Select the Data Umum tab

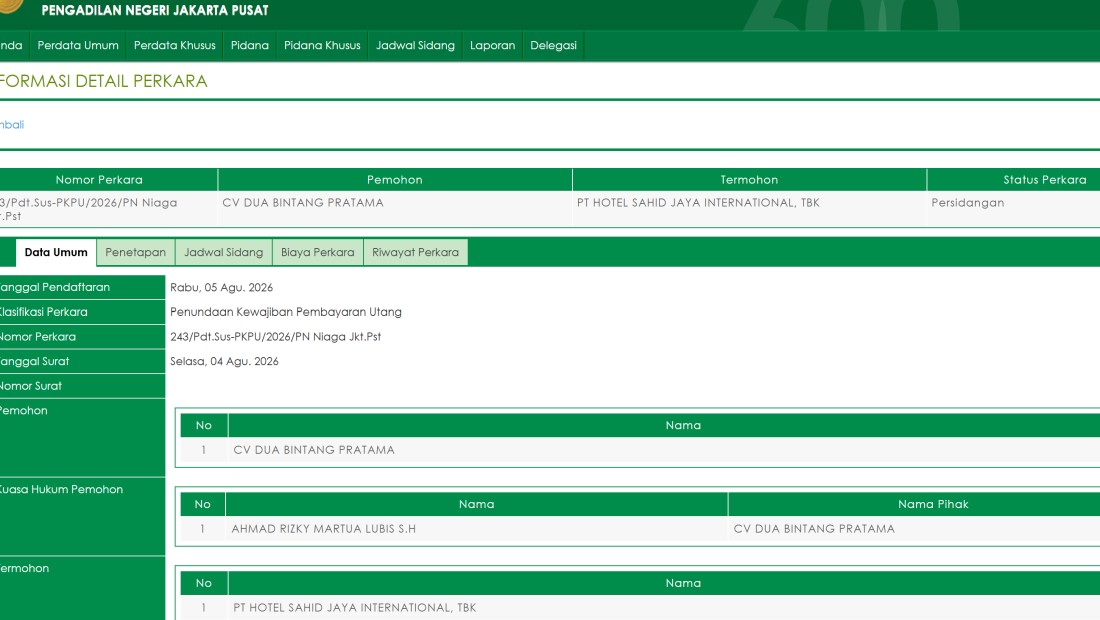point(56,252)
